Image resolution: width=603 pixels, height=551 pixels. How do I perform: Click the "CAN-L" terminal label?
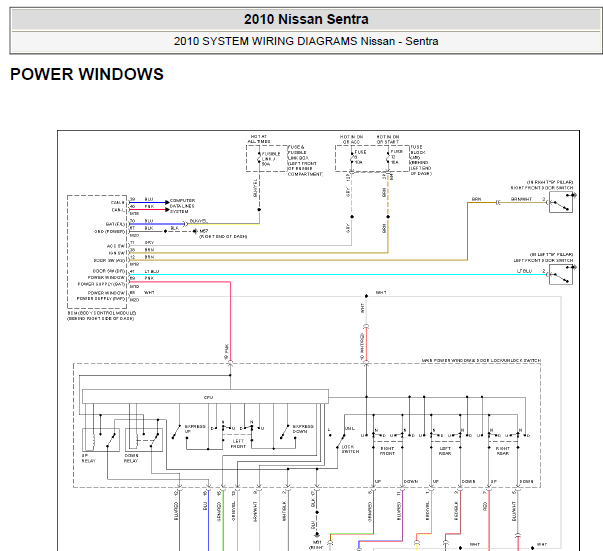pyautogui.click(x=118, y=210)
